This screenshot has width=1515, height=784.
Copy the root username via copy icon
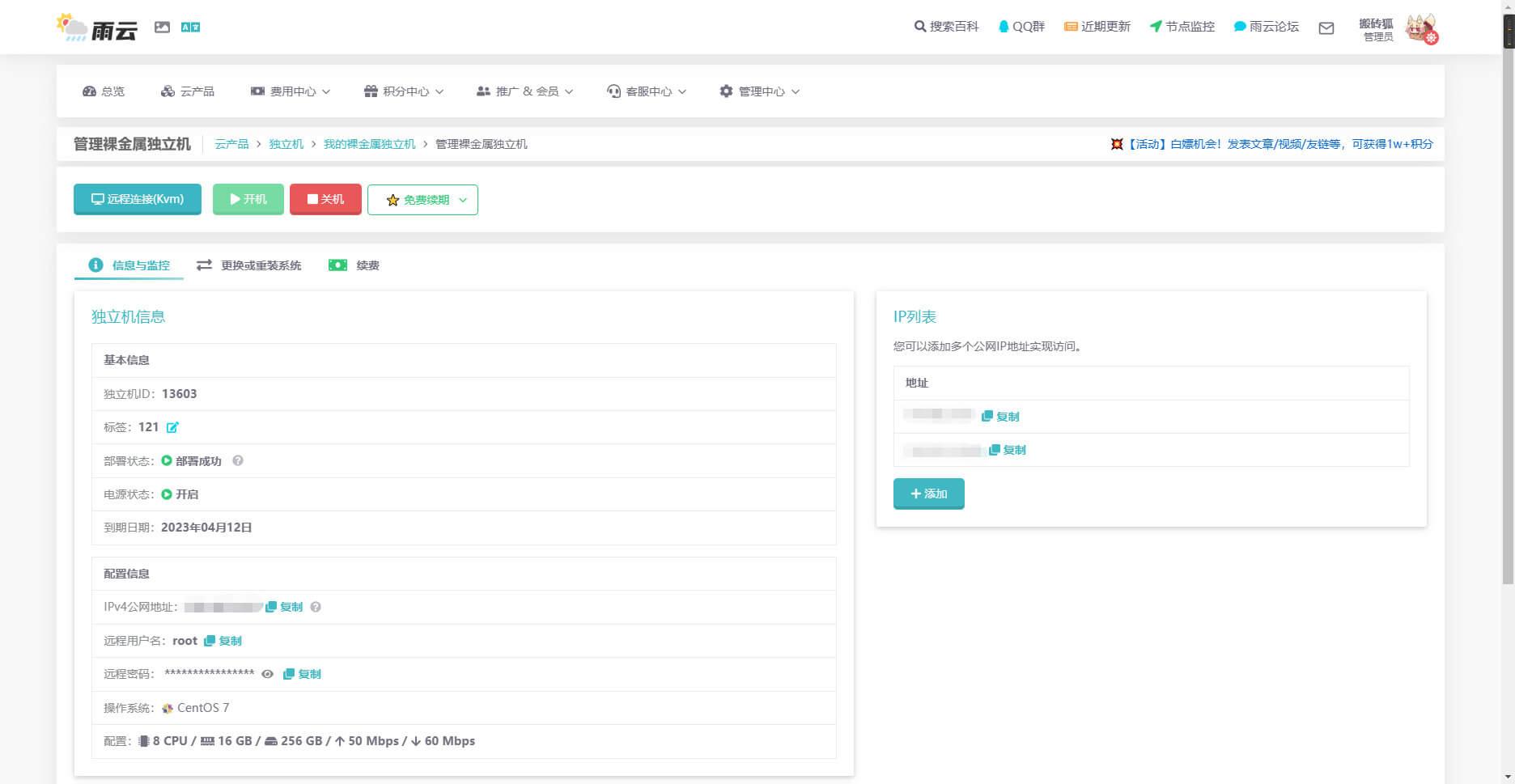(x=223, y=641)
